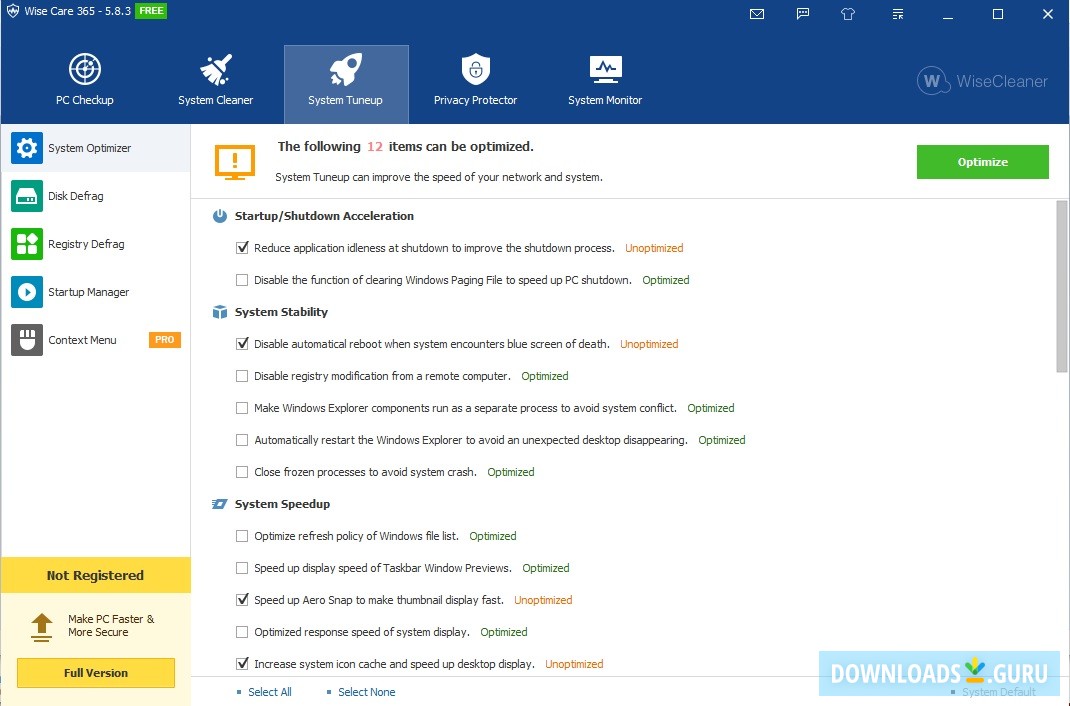Check disable registry modification from remote computer

click(242, 376)
